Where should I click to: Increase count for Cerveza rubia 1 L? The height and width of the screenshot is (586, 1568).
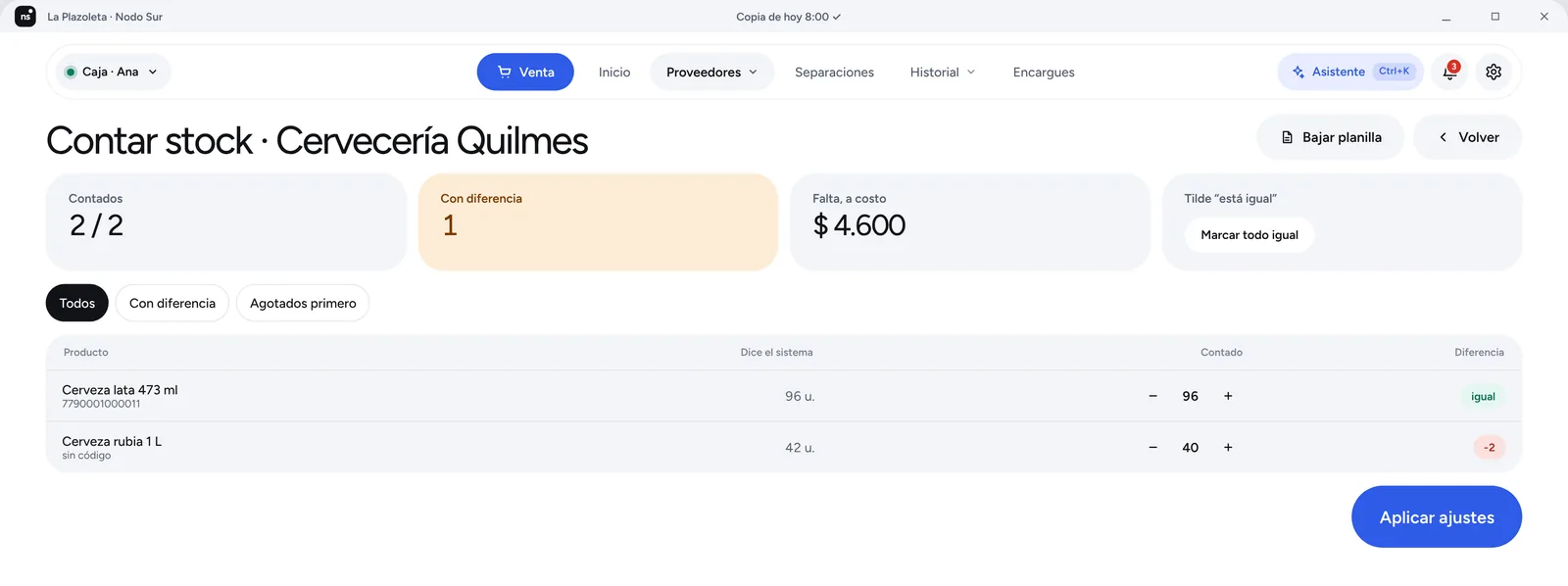tap(1228, 447)
